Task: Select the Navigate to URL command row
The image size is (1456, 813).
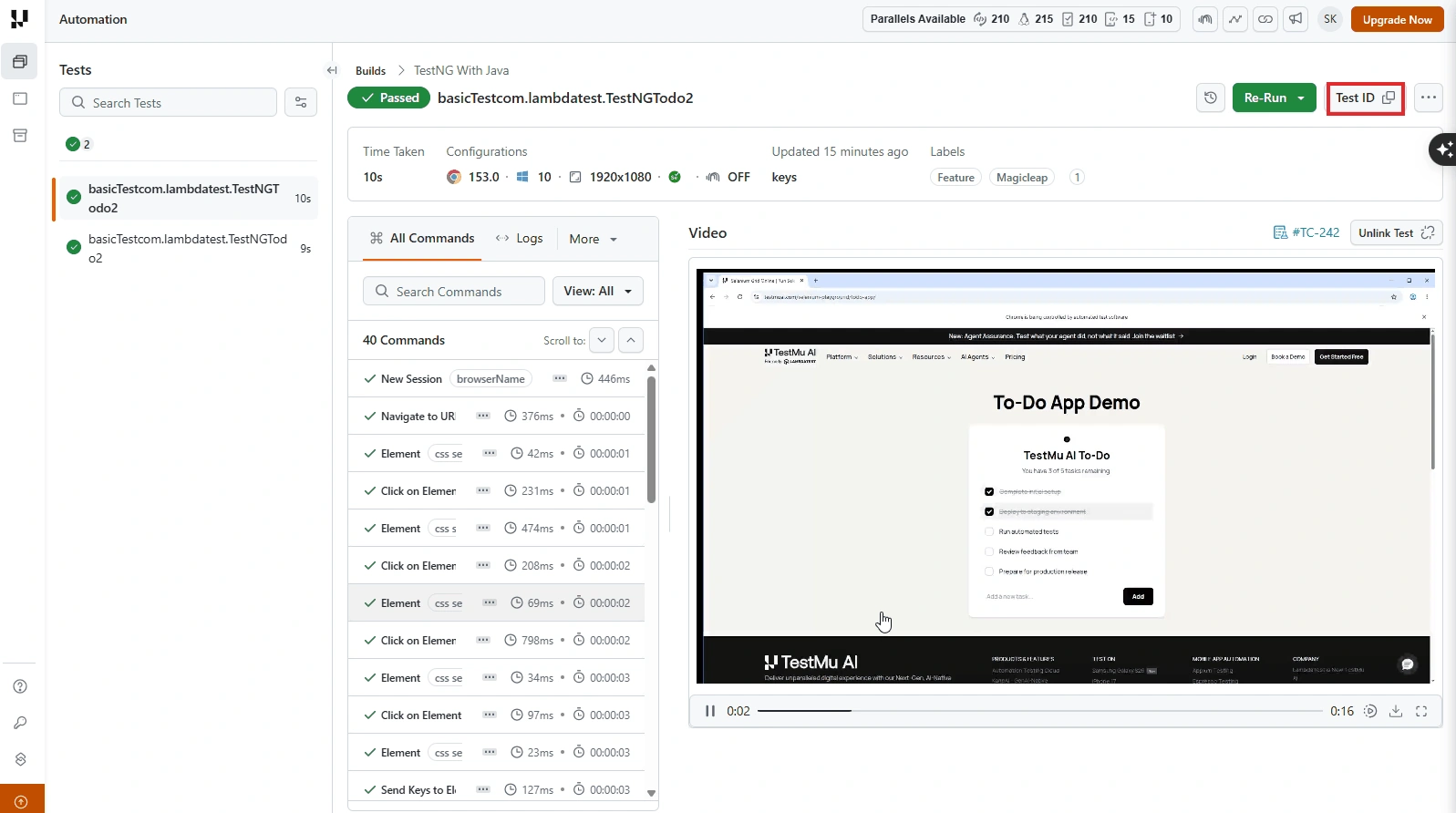Action: 496,416
